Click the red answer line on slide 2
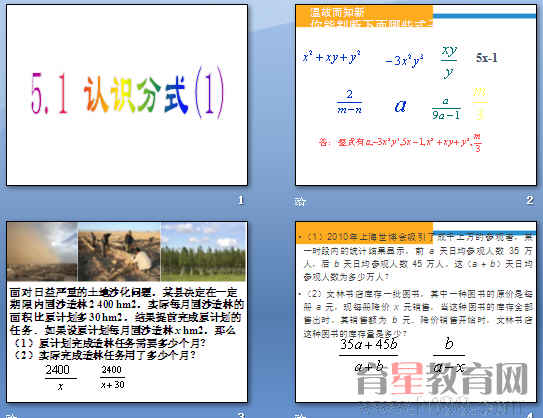 [x=400, y=142]
